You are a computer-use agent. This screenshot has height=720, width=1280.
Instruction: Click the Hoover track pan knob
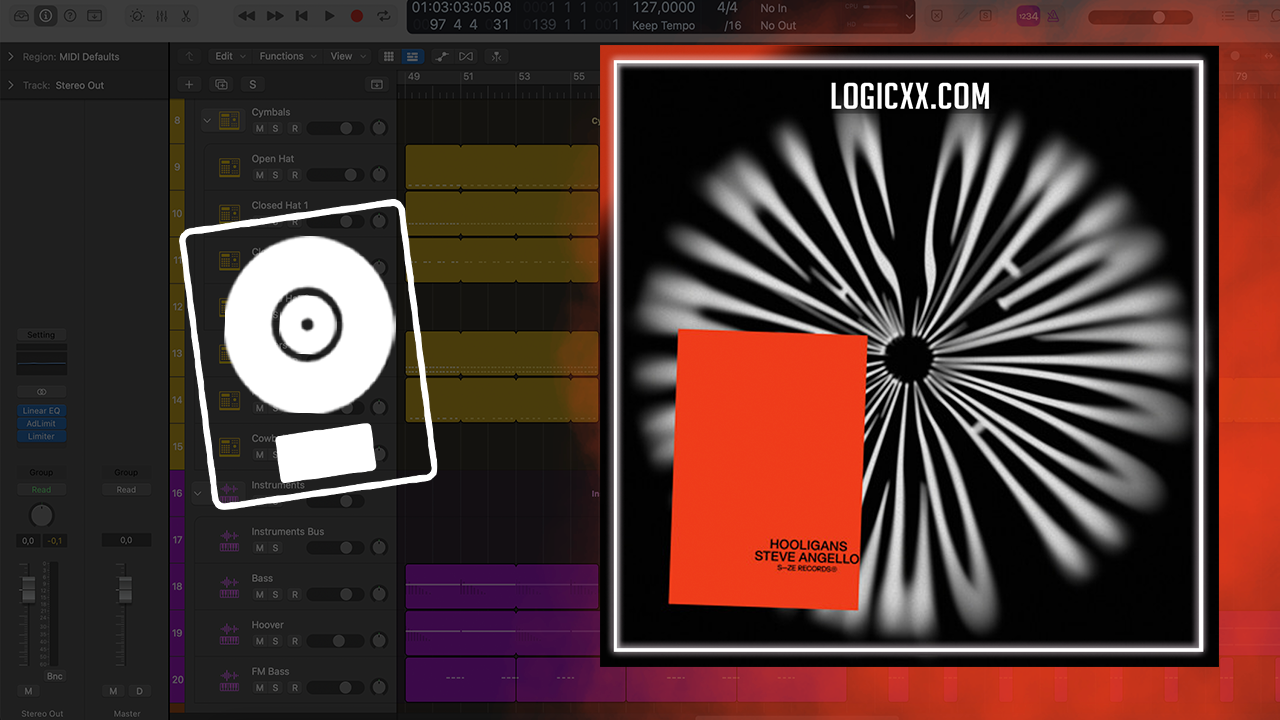coord(378,641)
